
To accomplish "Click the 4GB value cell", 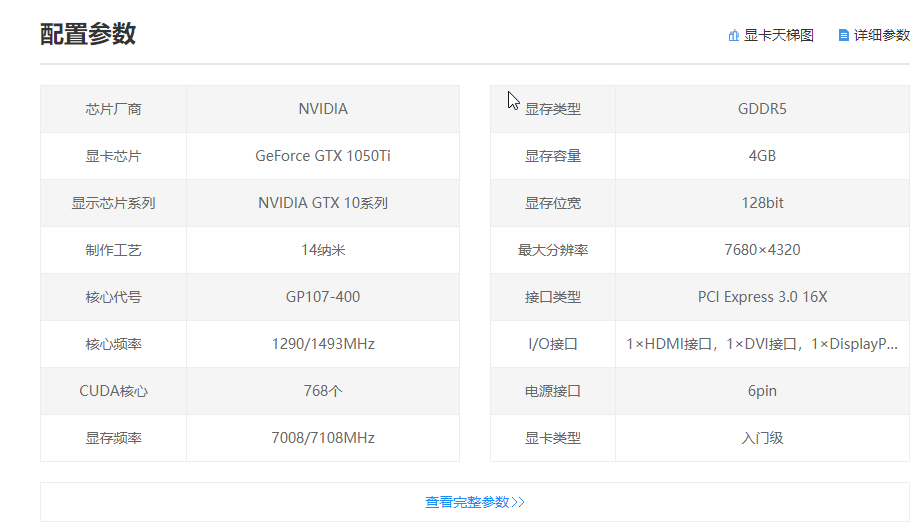I will coord(762,156).
